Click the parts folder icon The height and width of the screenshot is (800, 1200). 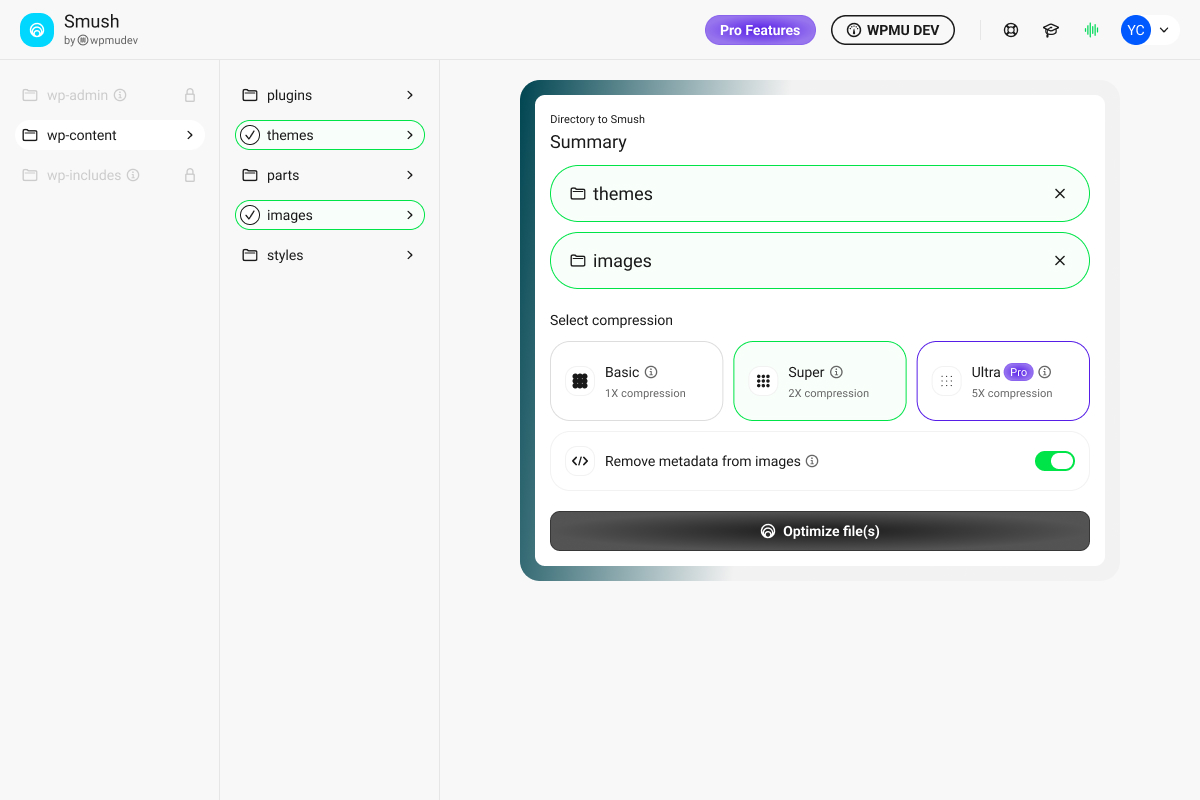pyautogui.click(x=250, y=175)
